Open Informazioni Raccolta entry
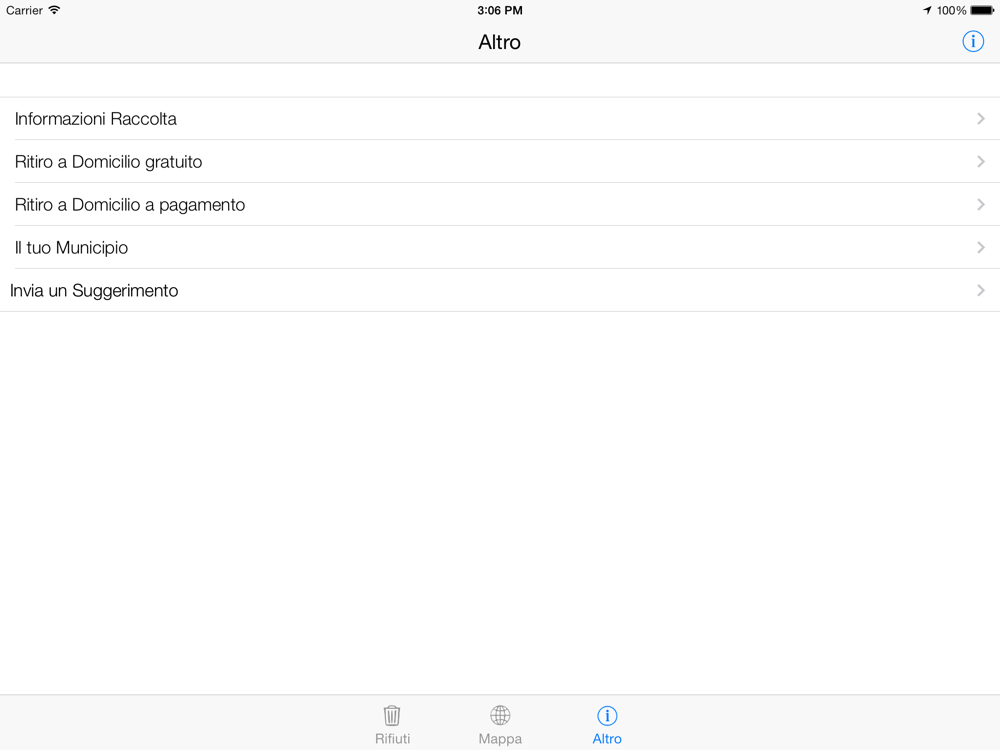This screenshot has height=750, width=1000. click(x=500, y=119)
